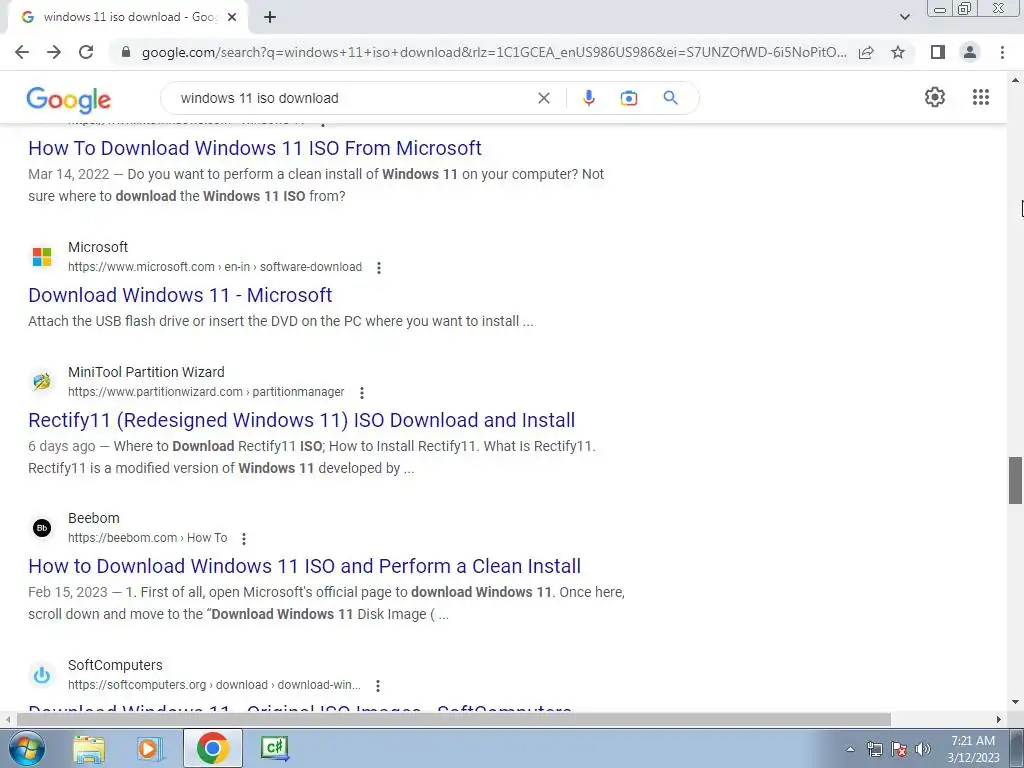Click the address bar URL
Viewport: 1024px width, 768px height.
494,52
